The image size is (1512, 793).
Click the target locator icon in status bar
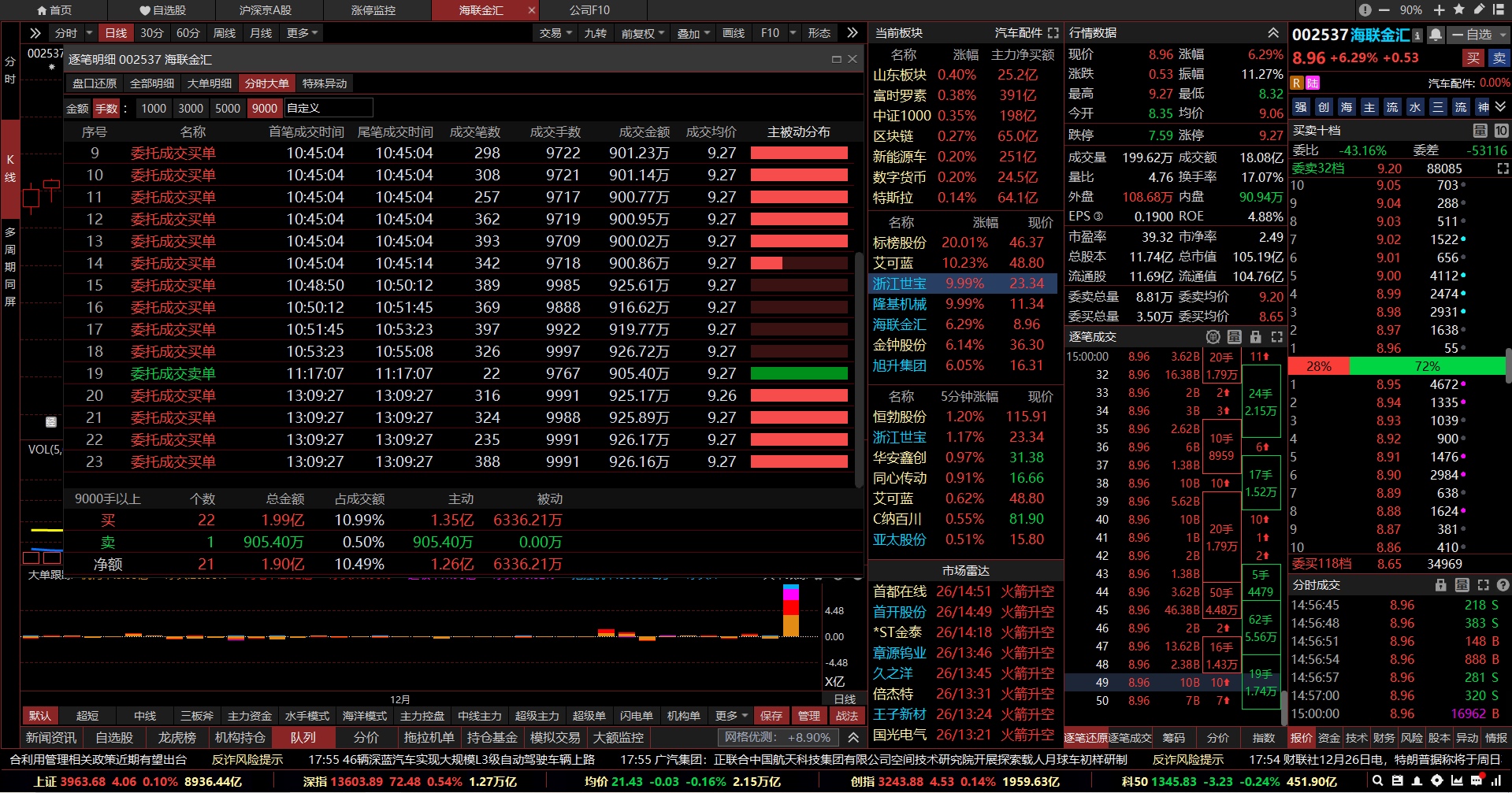[1436, 781]
